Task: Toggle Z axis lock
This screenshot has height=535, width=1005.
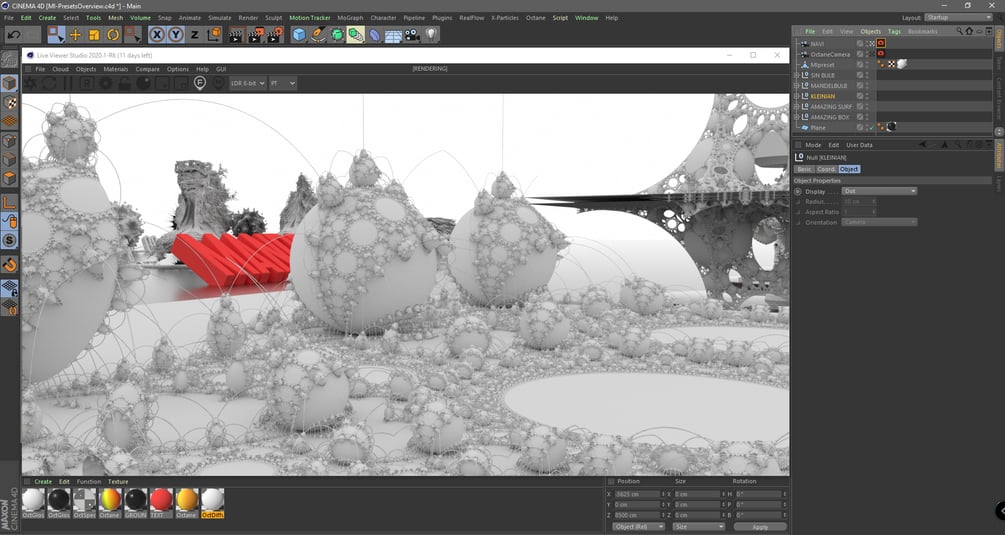Action: point(194,35)
